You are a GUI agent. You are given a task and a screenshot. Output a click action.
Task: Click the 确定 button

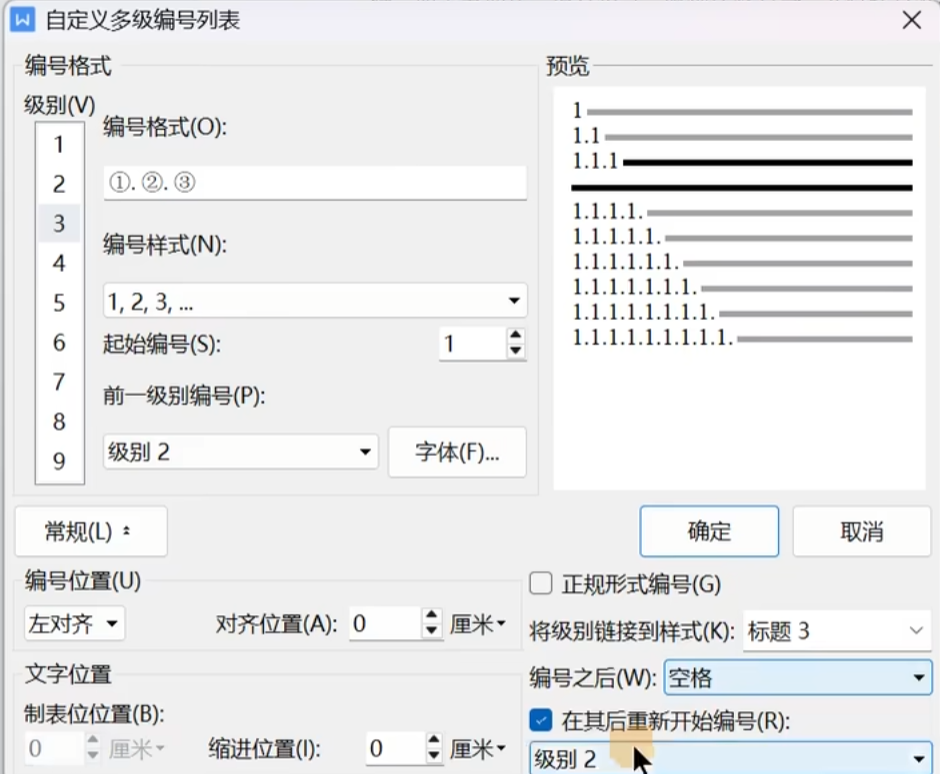(x=709, y=531)
